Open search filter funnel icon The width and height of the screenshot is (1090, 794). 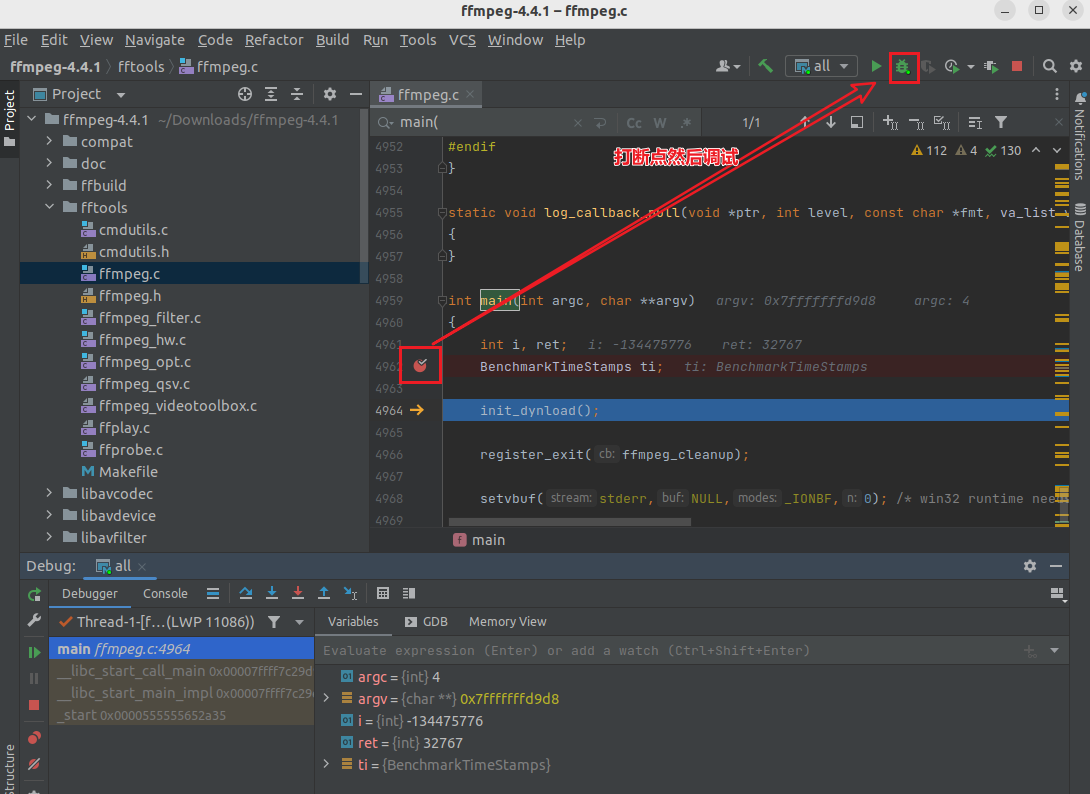click(1001, 122)
